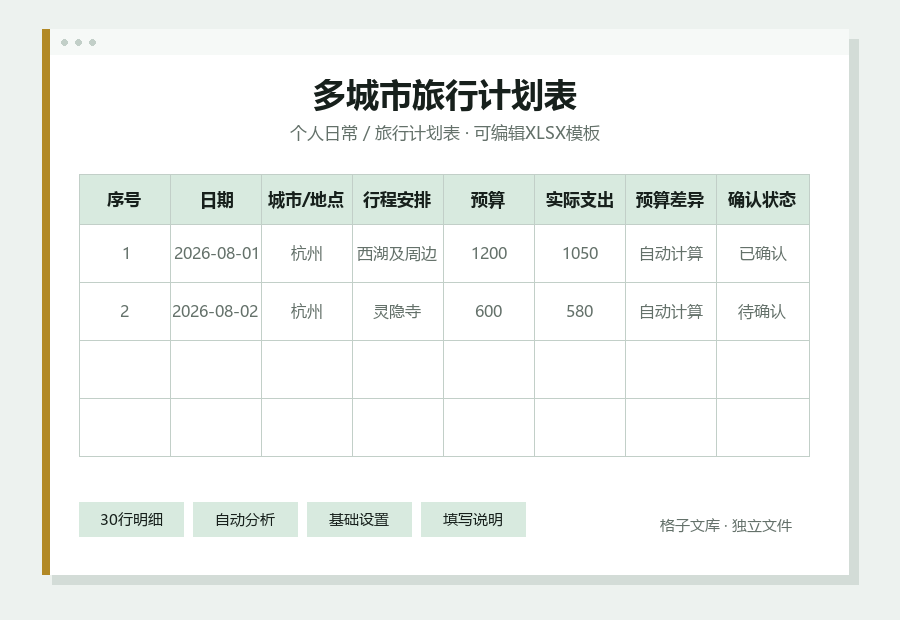Click 杭州 in the 2026-08-02 row
This screenshot has height=620, width=900.
[x=307, y=311]
